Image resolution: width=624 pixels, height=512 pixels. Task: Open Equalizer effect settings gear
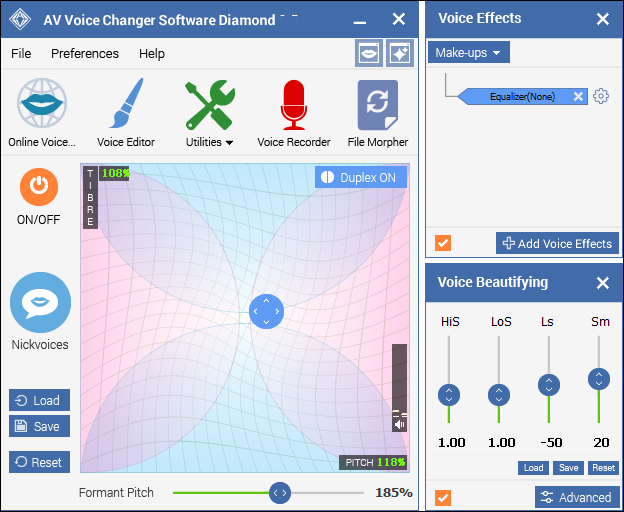601,96
